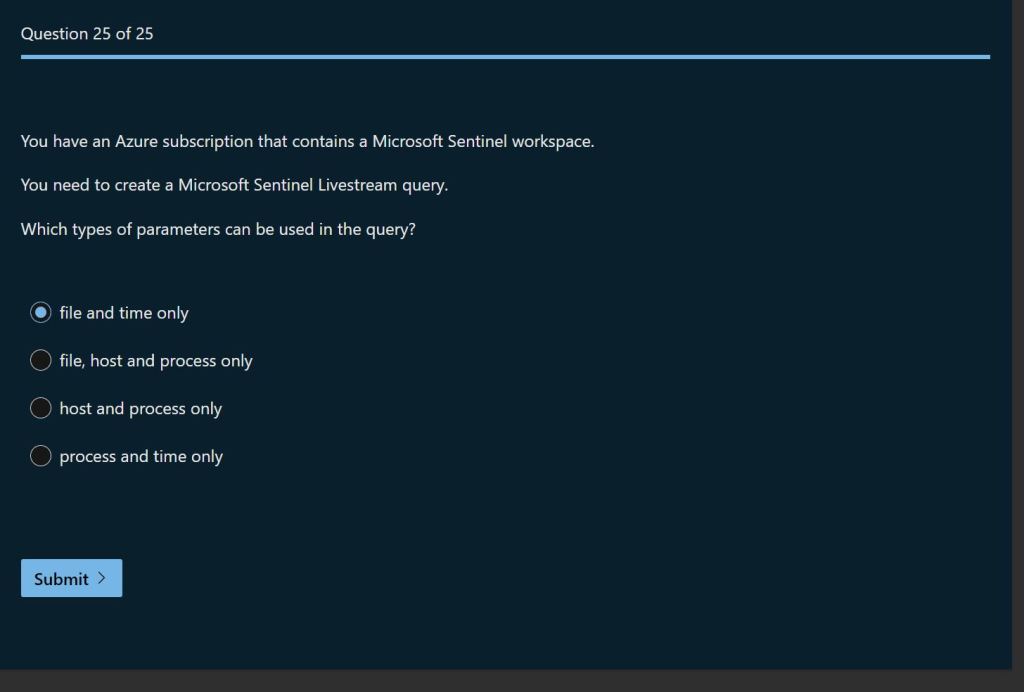The width and height of the screenshot is (1024, 692).
Task: Click the word "parameters" in the question
Action: pos(178,230)
